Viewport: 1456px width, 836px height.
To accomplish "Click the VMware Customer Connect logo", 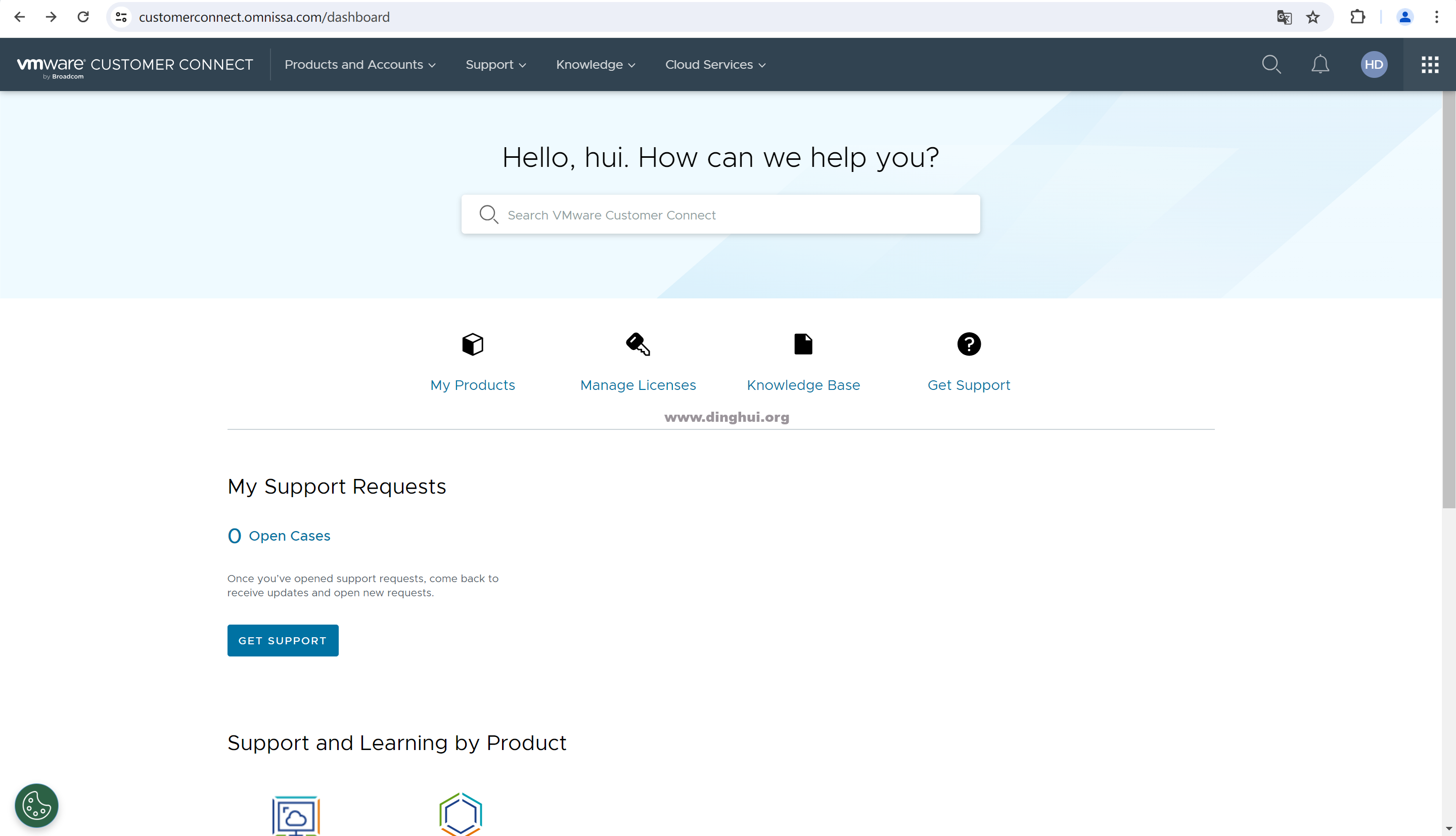I will (135, 65).
